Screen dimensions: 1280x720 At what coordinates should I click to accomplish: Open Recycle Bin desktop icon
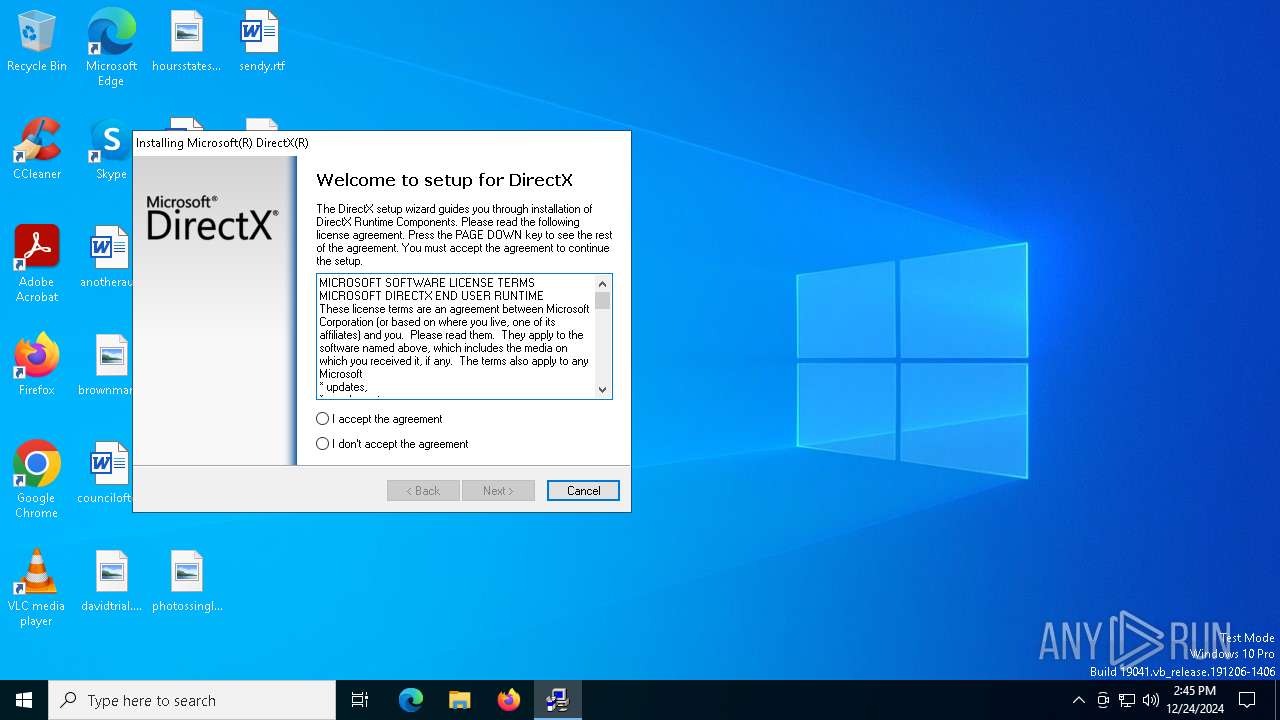(37, 42)
